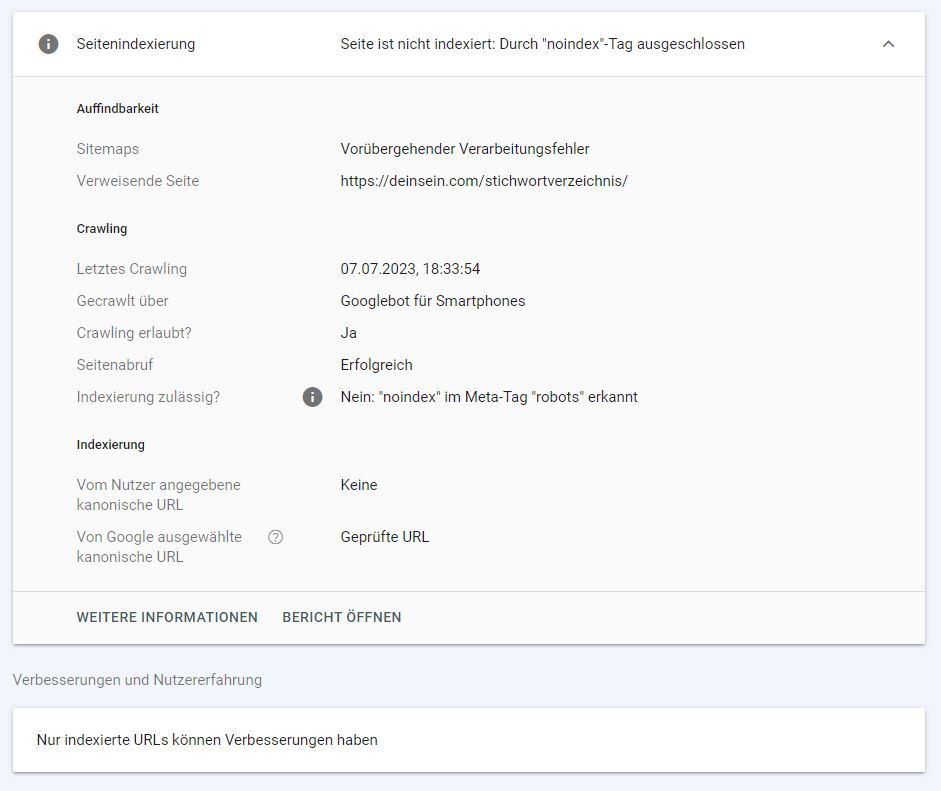Click the last crawl date 07.07.2023
The image size is (941, 791).
click(410, 269)
